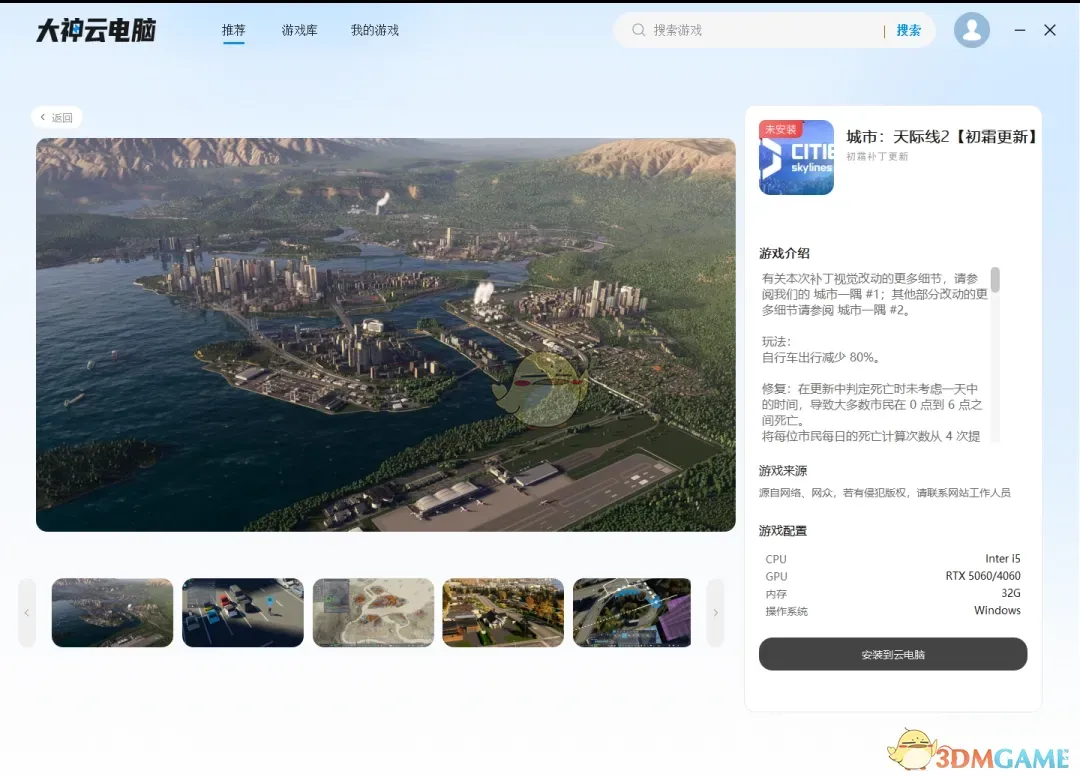1080x777 pixels.
Task: Click 安装到云电脑 install button
Action: pyautogui.click(x=892, y=654)
